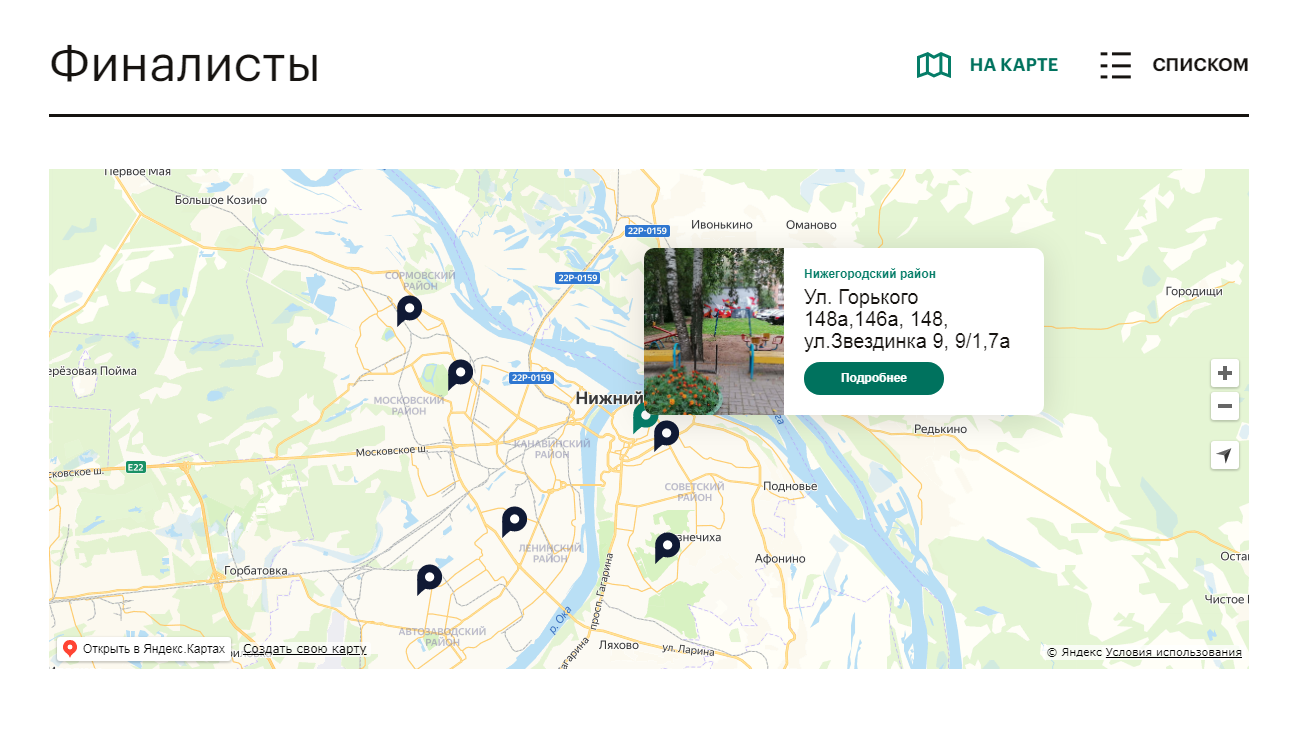Screen dimensions: 1292x730
Task: Select the marker near Кузнечиха
Action: coord(666,547)
